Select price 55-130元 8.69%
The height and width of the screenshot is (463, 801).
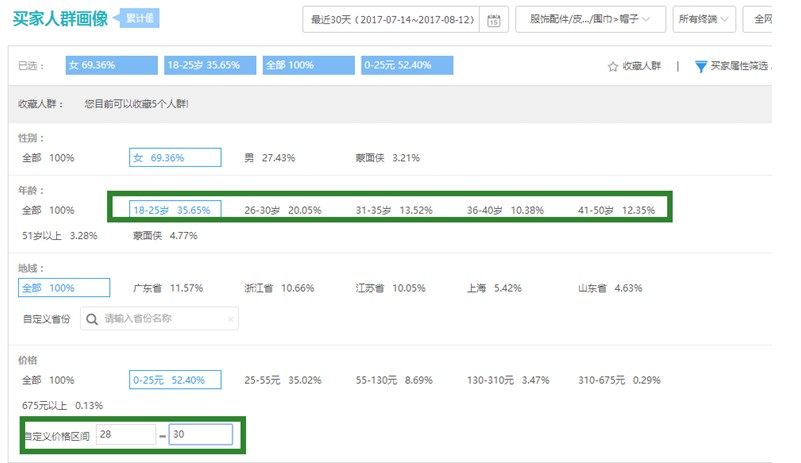394,380
